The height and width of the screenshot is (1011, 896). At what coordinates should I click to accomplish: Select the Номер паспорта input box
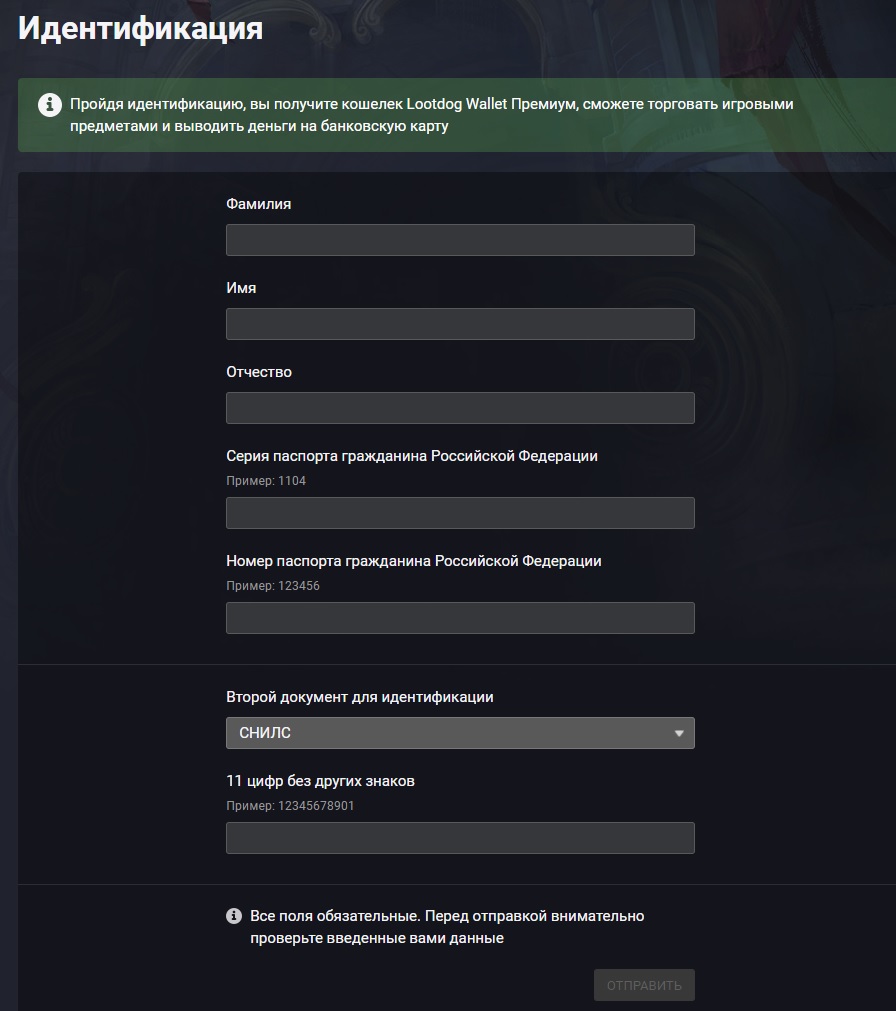(460, 618)
